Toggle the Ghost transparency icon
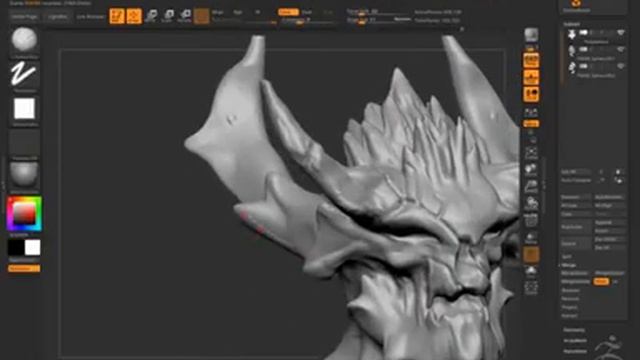 [x=531, y=255]
